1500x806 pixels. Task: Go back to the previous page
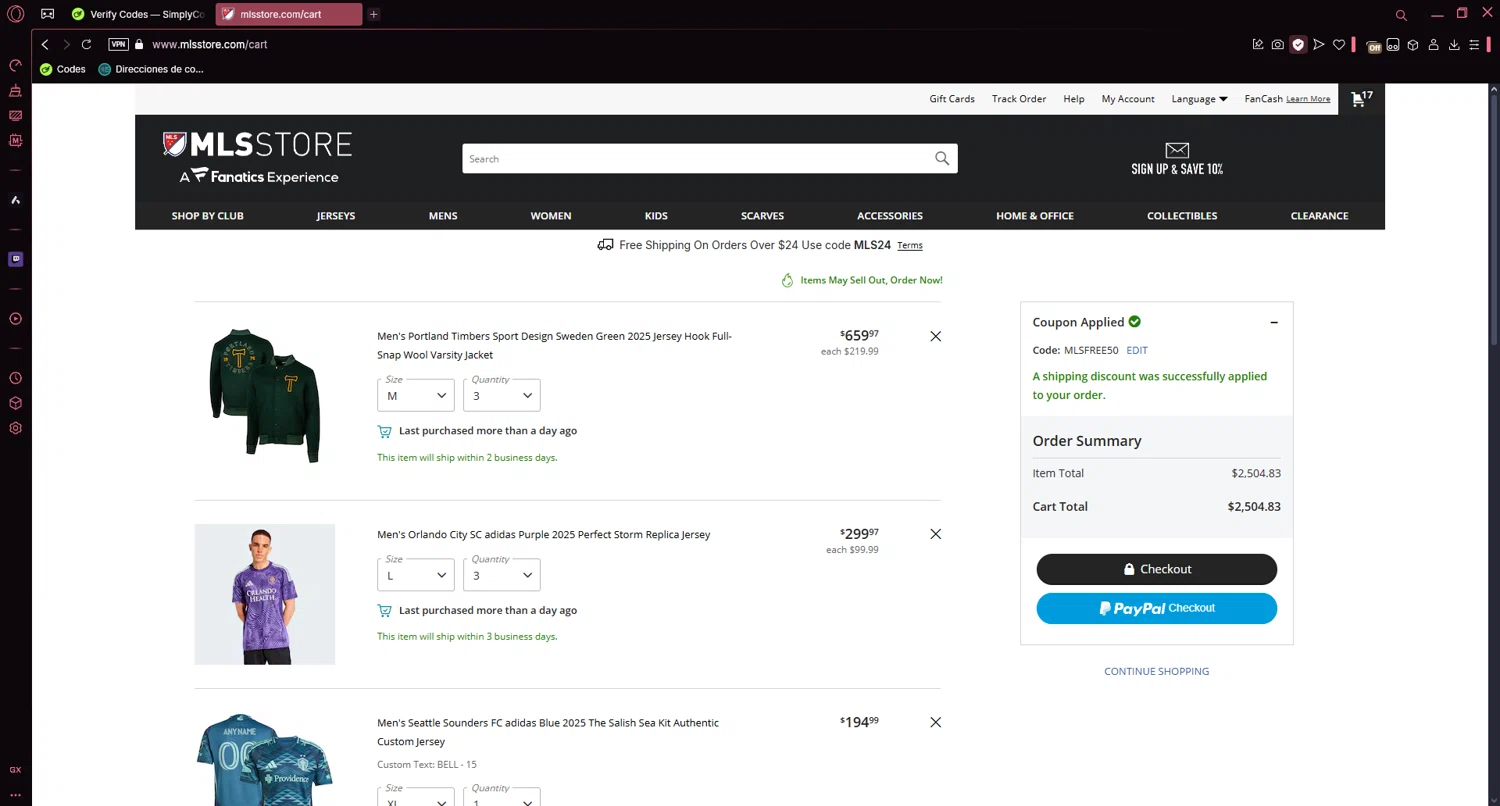[45, 44]
